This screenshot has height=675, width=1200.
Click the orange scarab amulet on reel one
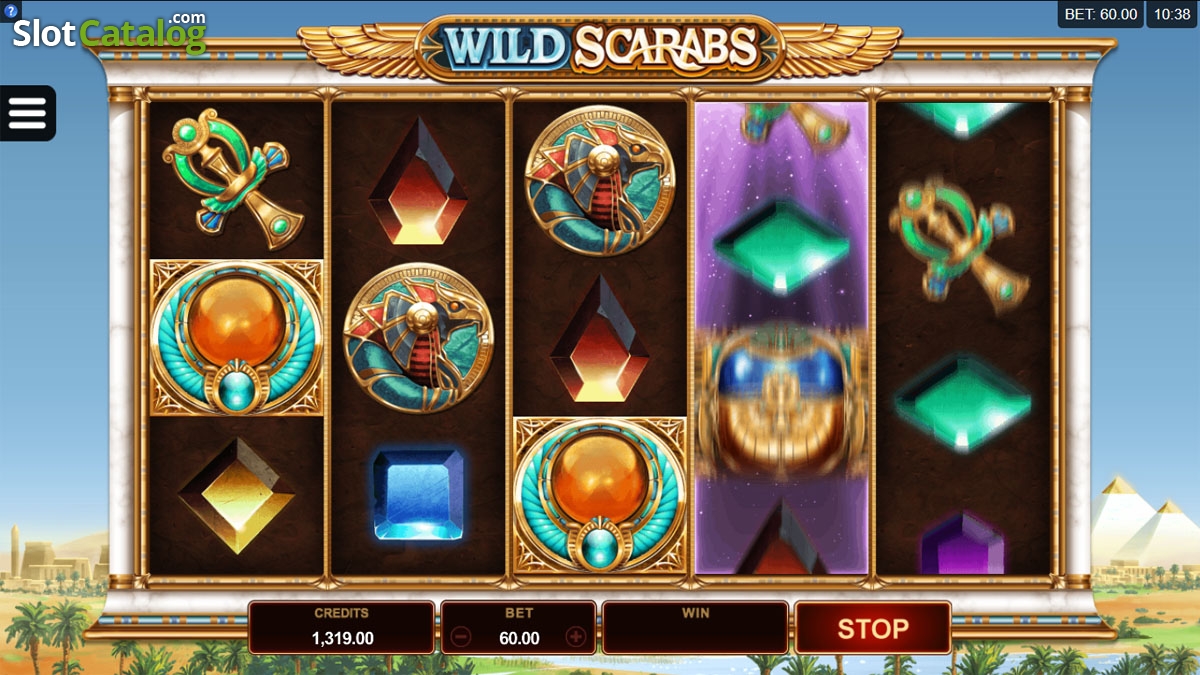point(236,337)
